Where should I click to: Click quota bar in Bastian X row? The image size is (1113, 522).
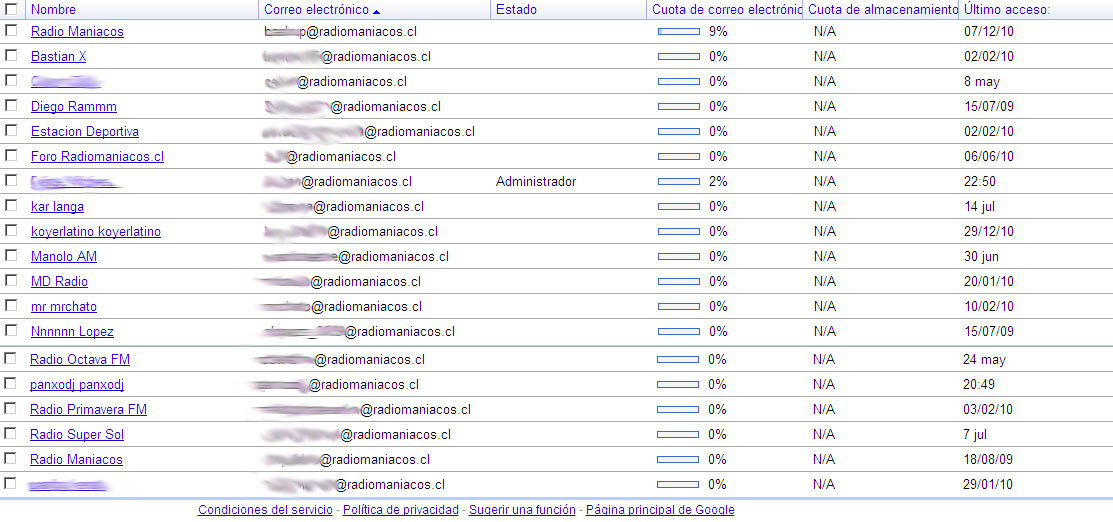(x=679, y=57)
